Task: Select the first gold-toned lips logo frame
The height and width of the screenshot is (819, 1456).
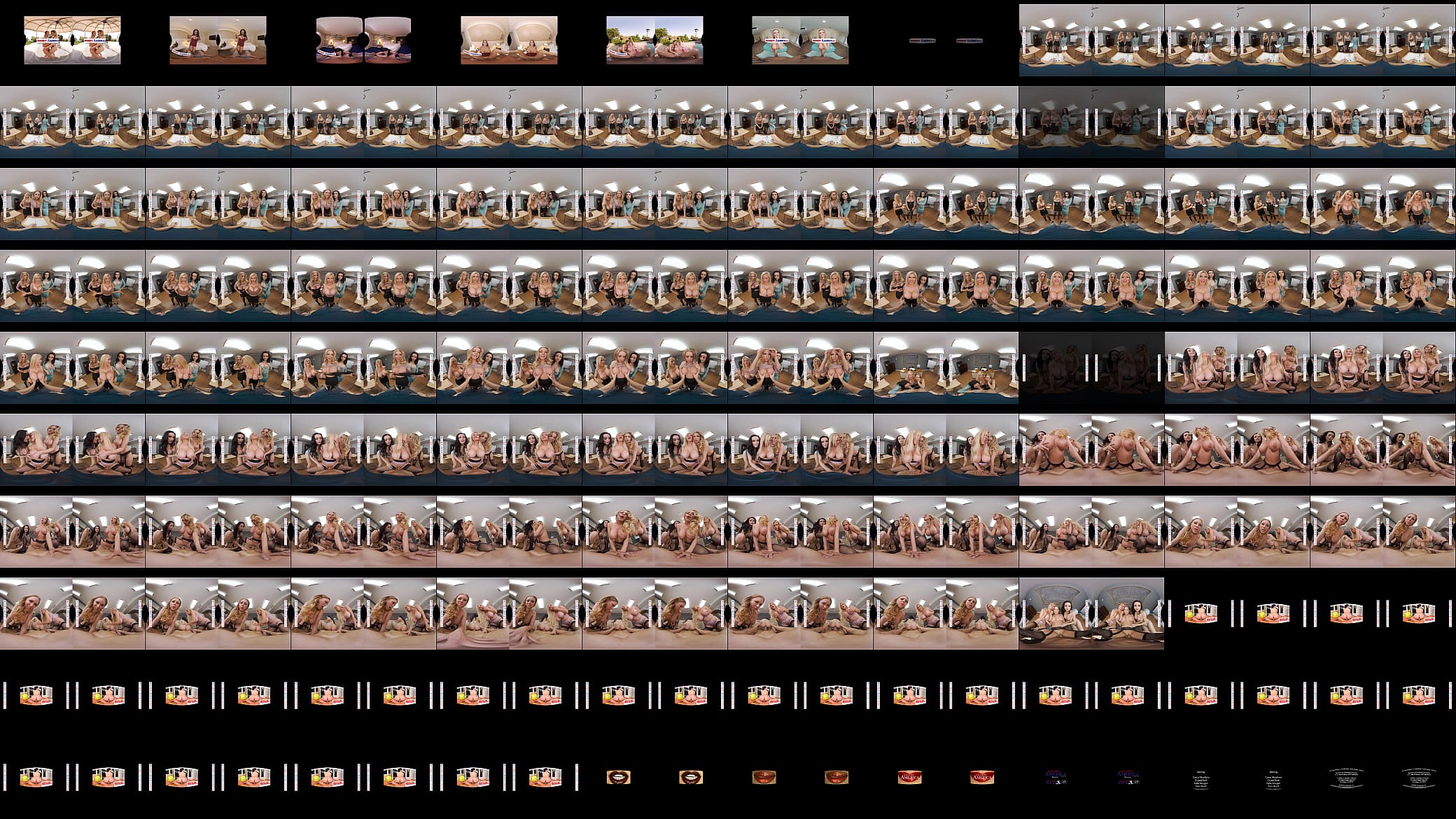Action: (618, 778)
